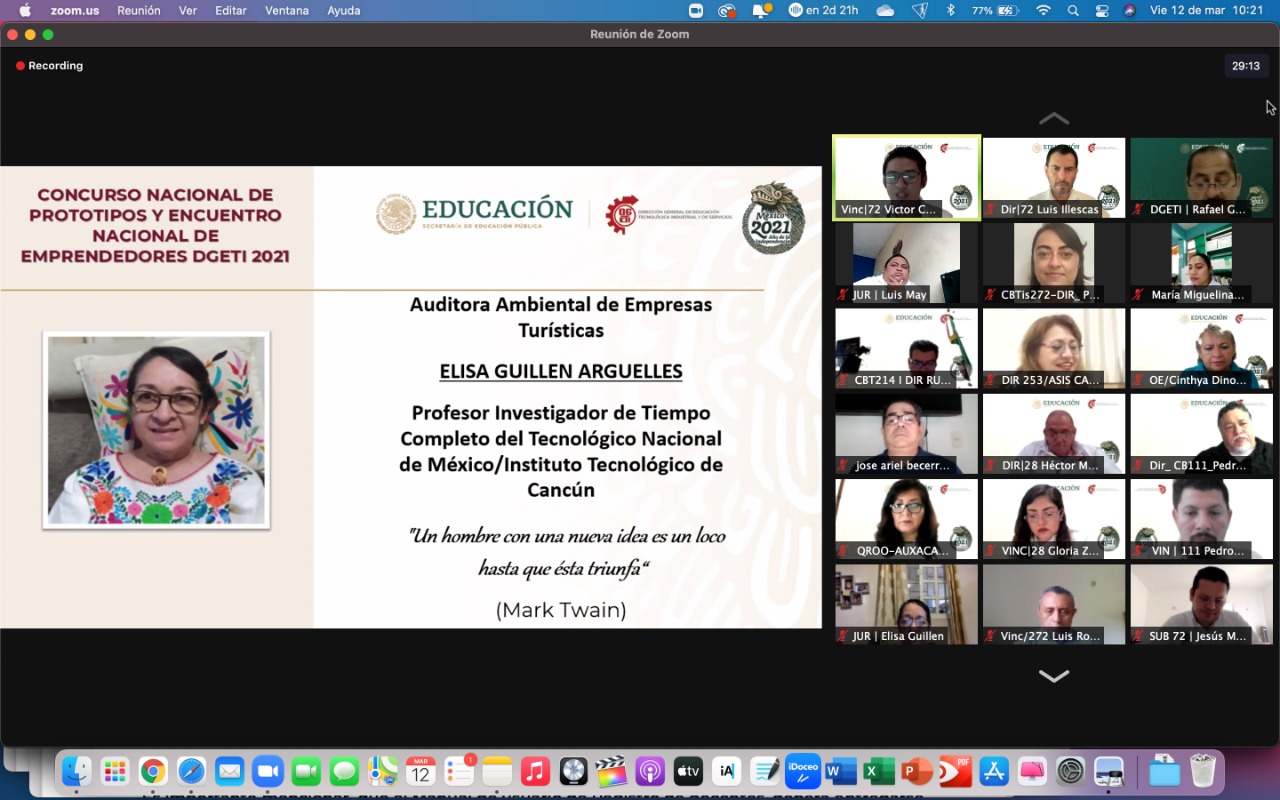This screenshot has height=800, width=1280.
Task: Select JUR | Elisa Guillen video tile
Action: (906, 604)
